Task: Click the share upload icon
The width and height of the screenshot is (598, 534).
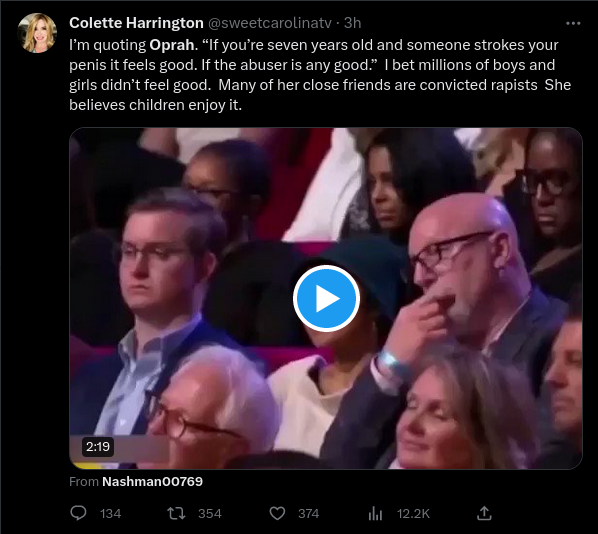Action: tap(484, 513)
